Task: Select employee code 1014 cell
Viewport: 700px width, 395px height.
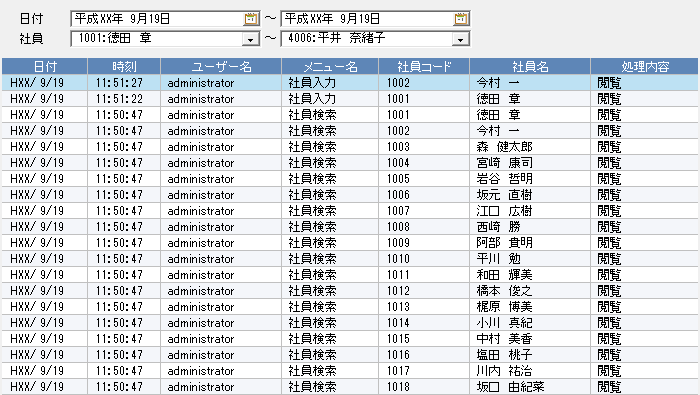Action: [424, 323]
